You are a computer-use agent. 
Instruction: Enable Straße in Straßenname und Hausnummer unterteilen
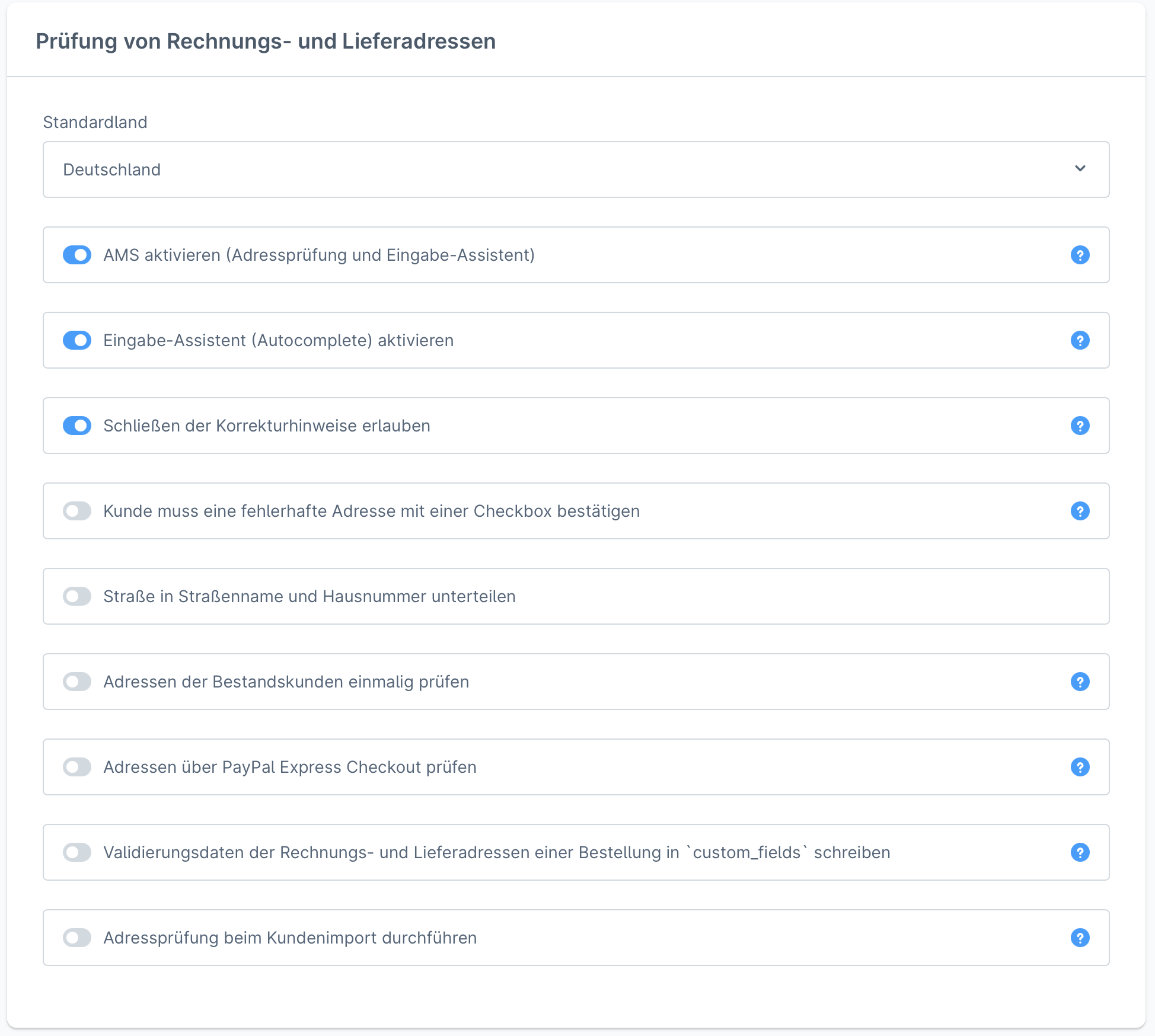coord(77,596)
